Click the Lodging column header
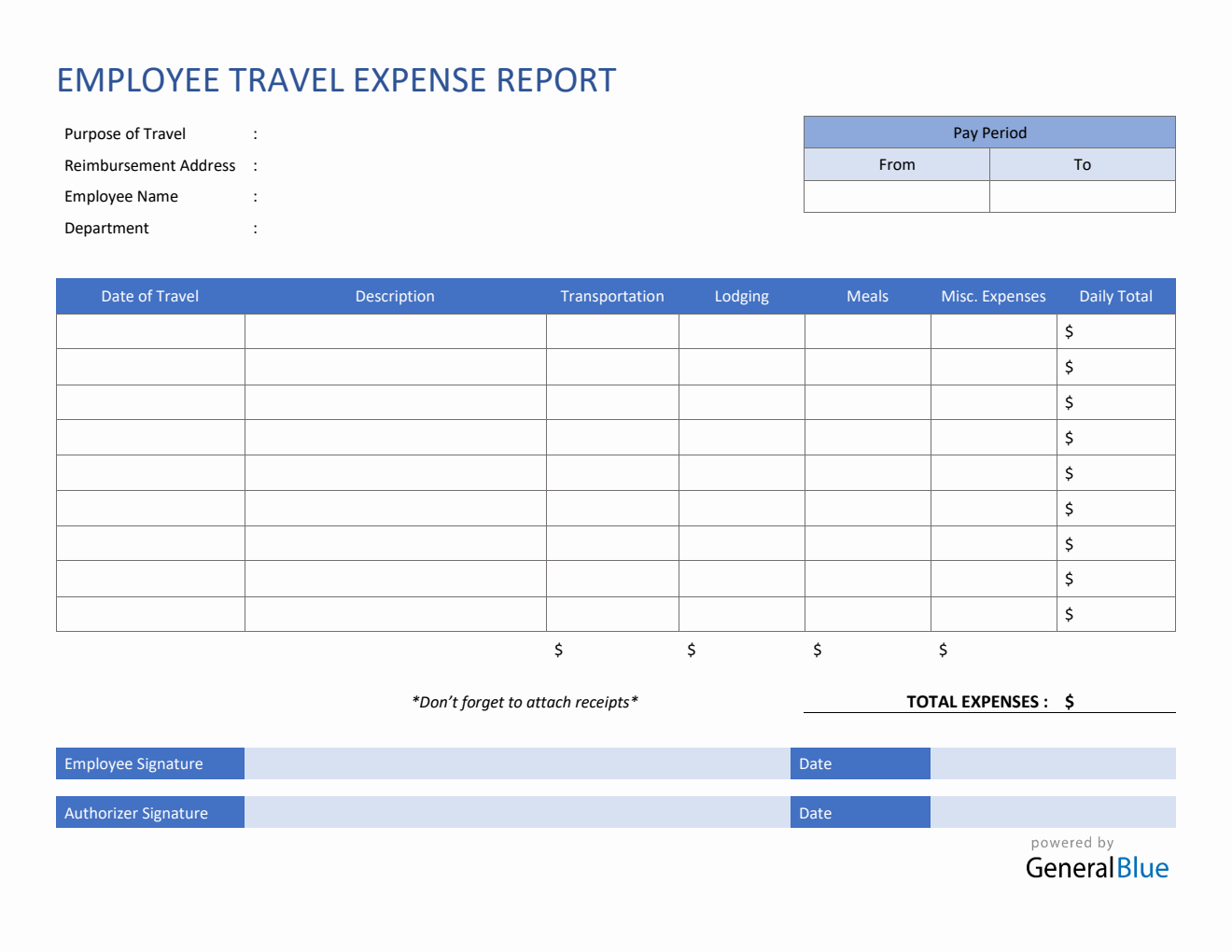 (x=741, y=296)
